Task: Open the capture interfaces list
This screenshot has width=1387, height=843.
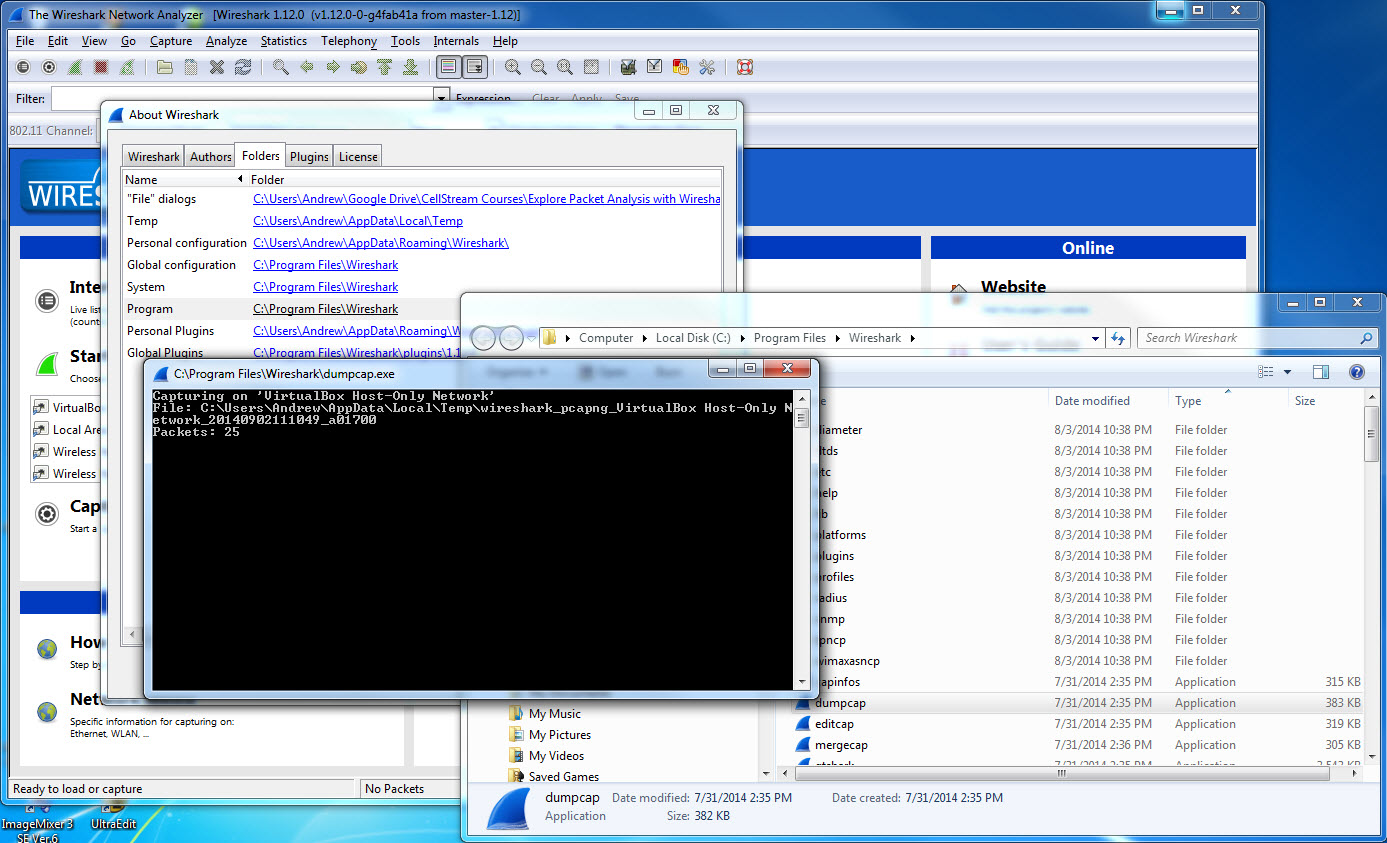Action: tap(23, 67)
